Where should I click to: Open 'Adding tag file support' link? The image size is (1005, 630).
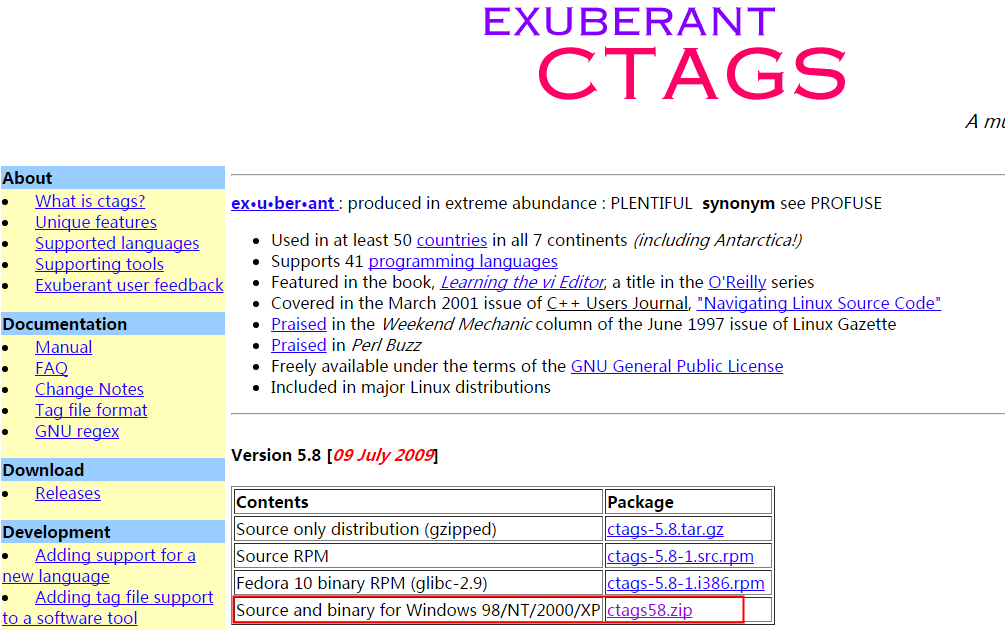(x=124, y=597)
